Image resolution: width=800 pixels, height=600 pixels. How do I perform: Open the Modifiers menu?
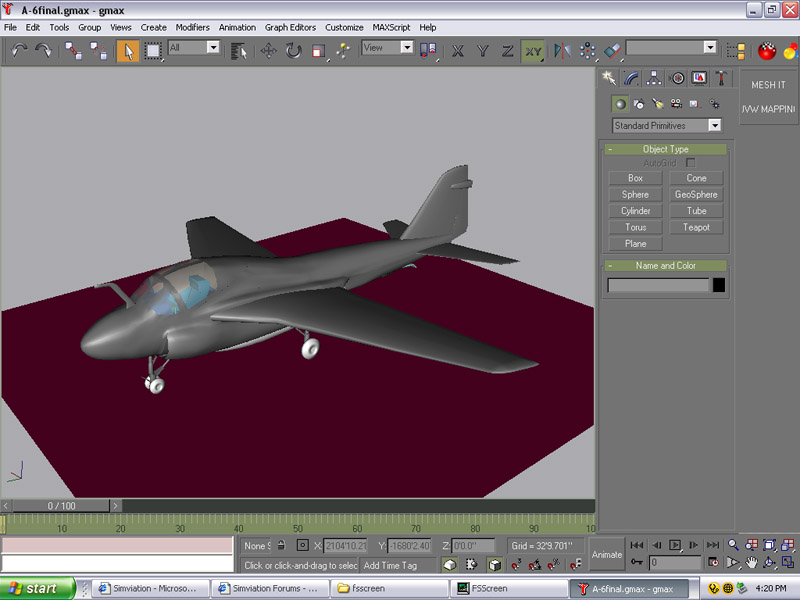pos(192,27)
